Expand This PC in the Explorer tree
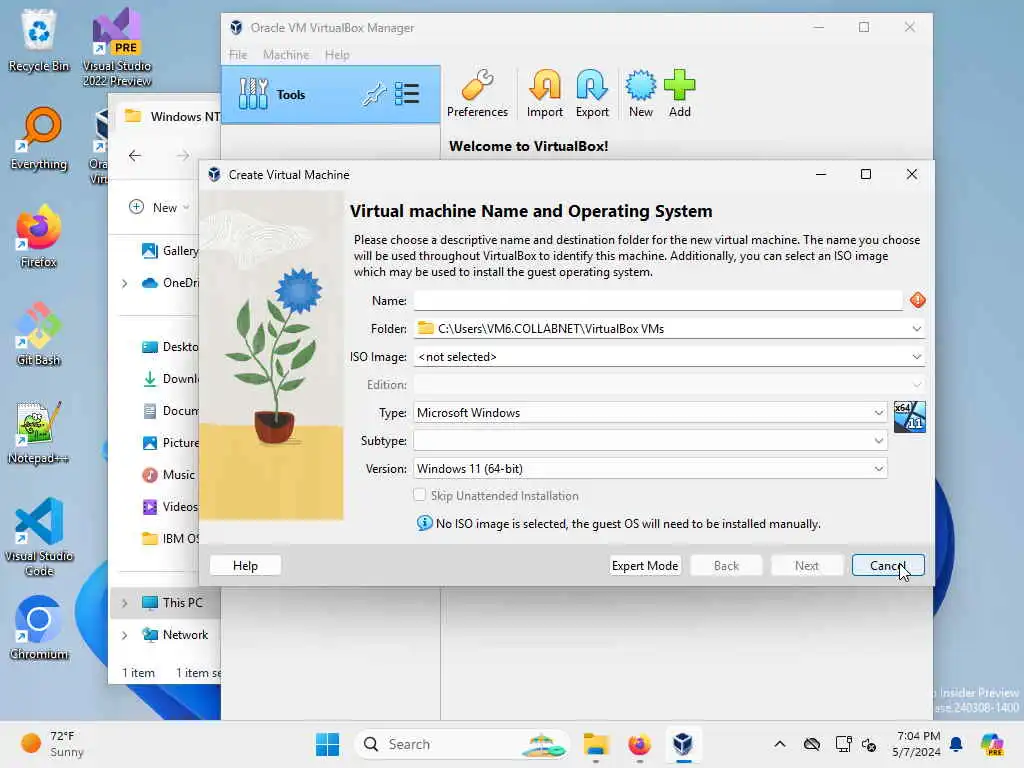Image resolution: width=1024 pixels, height=768 pixels. 125,603
